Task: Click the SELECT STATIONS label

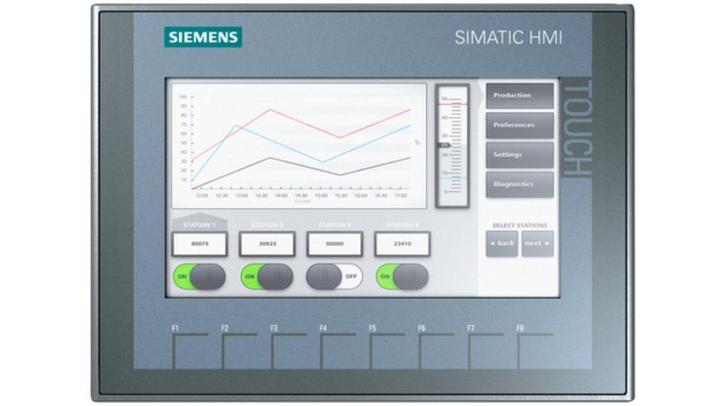Action: (519, 225)
